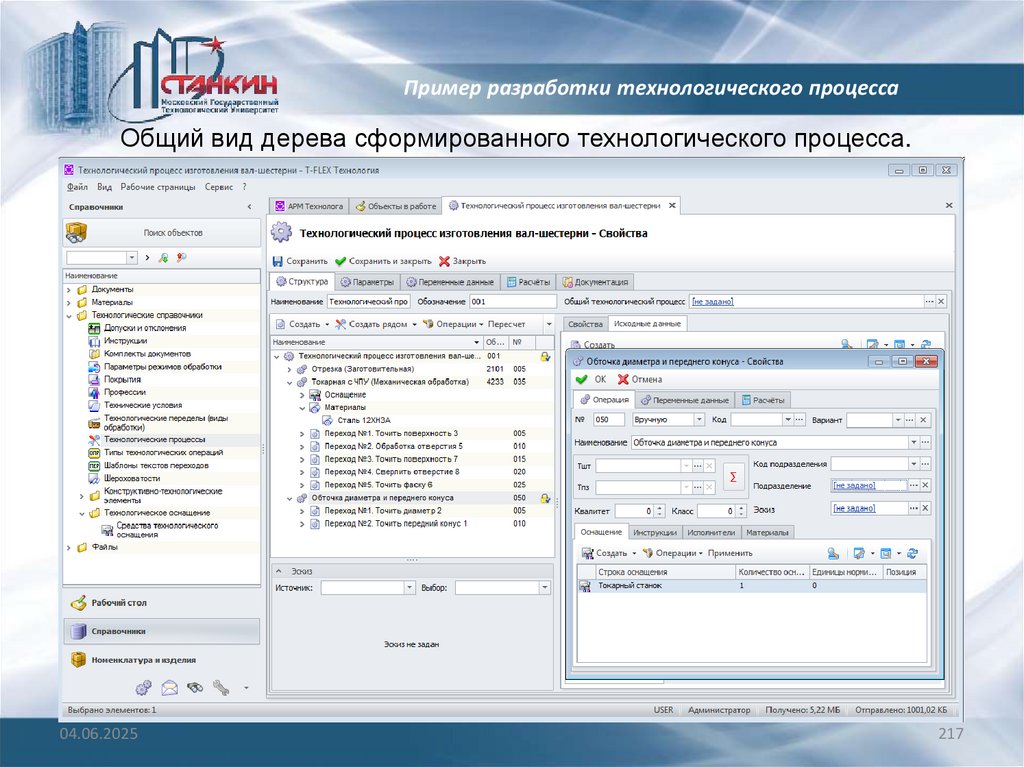Click the refresh icon in Оснащение toolbar
The height and width of the screenshot is (767, 1024).
point(912,553)
